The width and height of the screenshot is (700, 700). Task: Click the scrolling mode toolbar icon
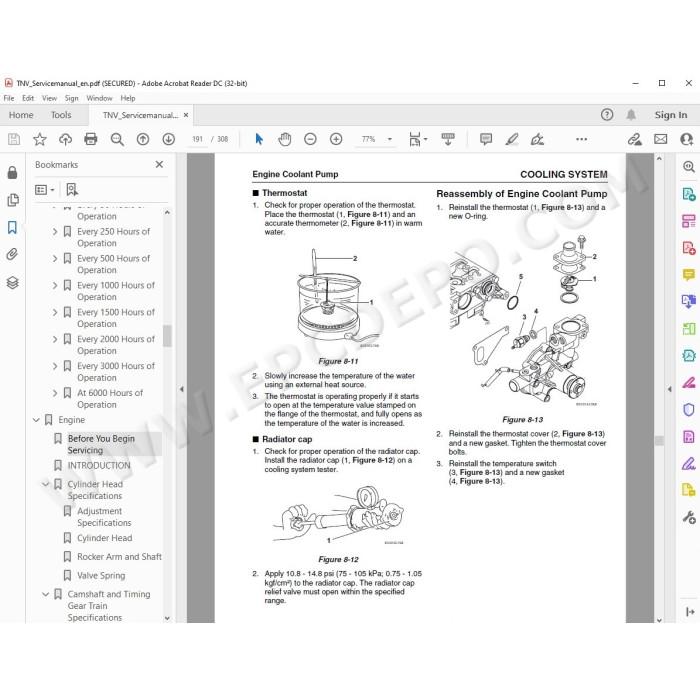coord(448,139)
